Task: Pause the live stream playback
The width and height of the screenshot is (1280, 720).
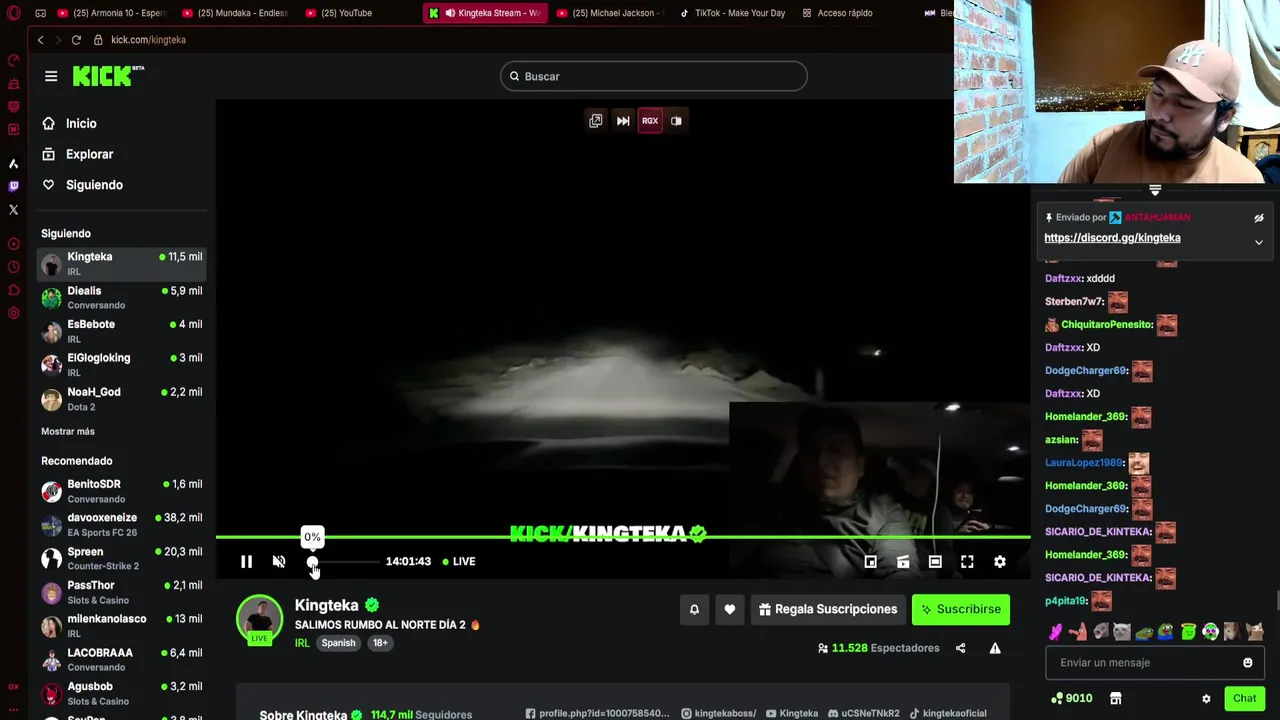Action: 246,562
